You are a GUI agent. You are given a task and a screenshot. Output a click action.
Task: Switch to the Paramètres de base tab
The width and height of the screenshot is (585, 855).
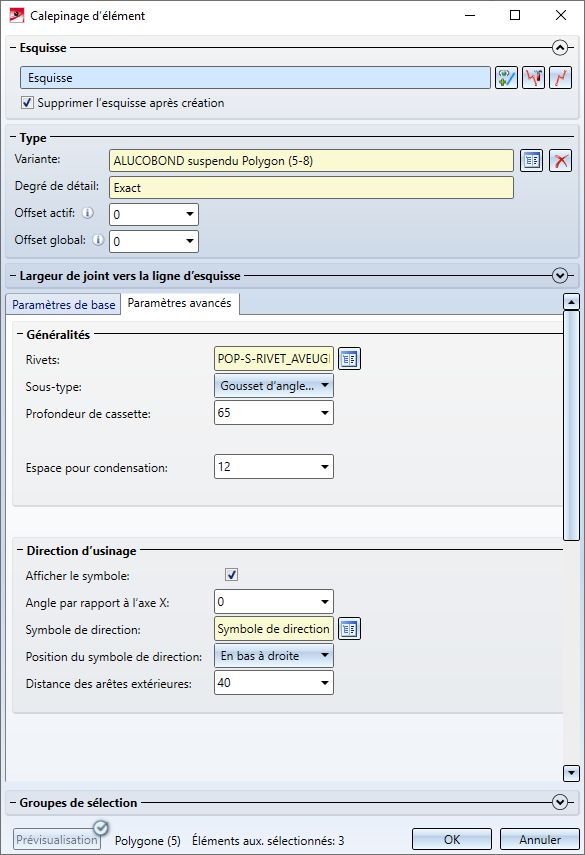coord(64,305)
